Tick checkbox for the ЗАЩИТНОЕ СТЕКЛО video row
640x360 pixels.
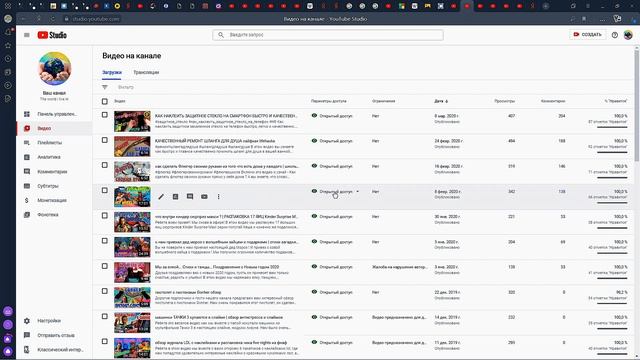[x=105, y=115]
